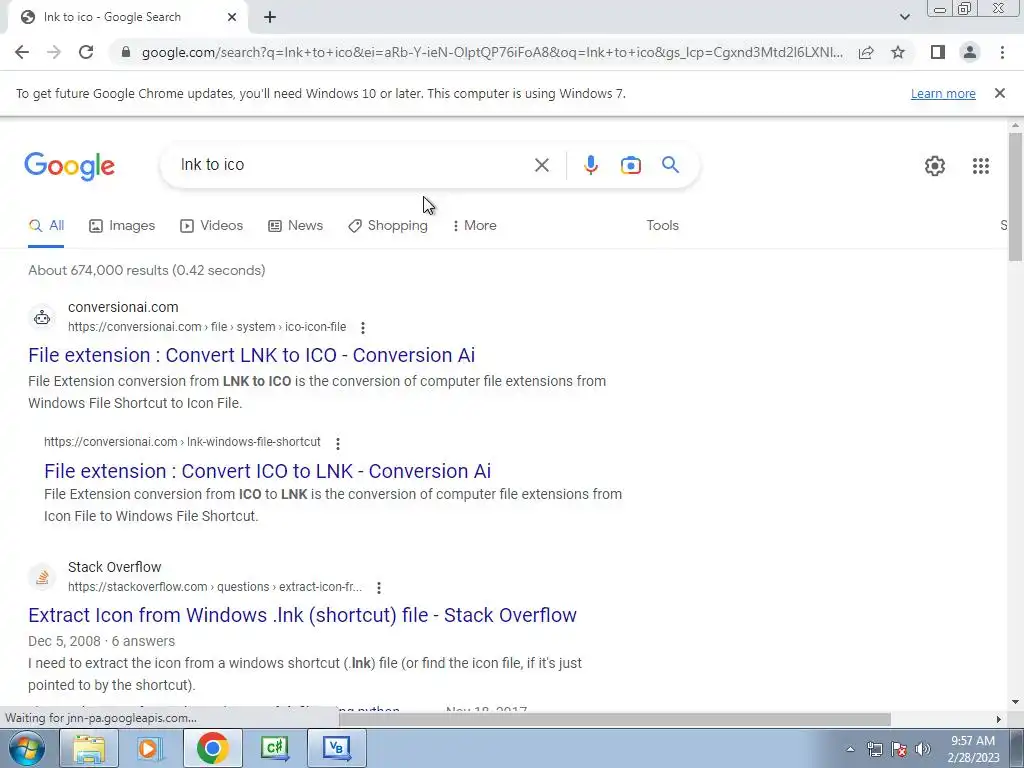Click the horizontal scrollbar thumb
The width and height of the screenshot is (1024, 768).
615,719
